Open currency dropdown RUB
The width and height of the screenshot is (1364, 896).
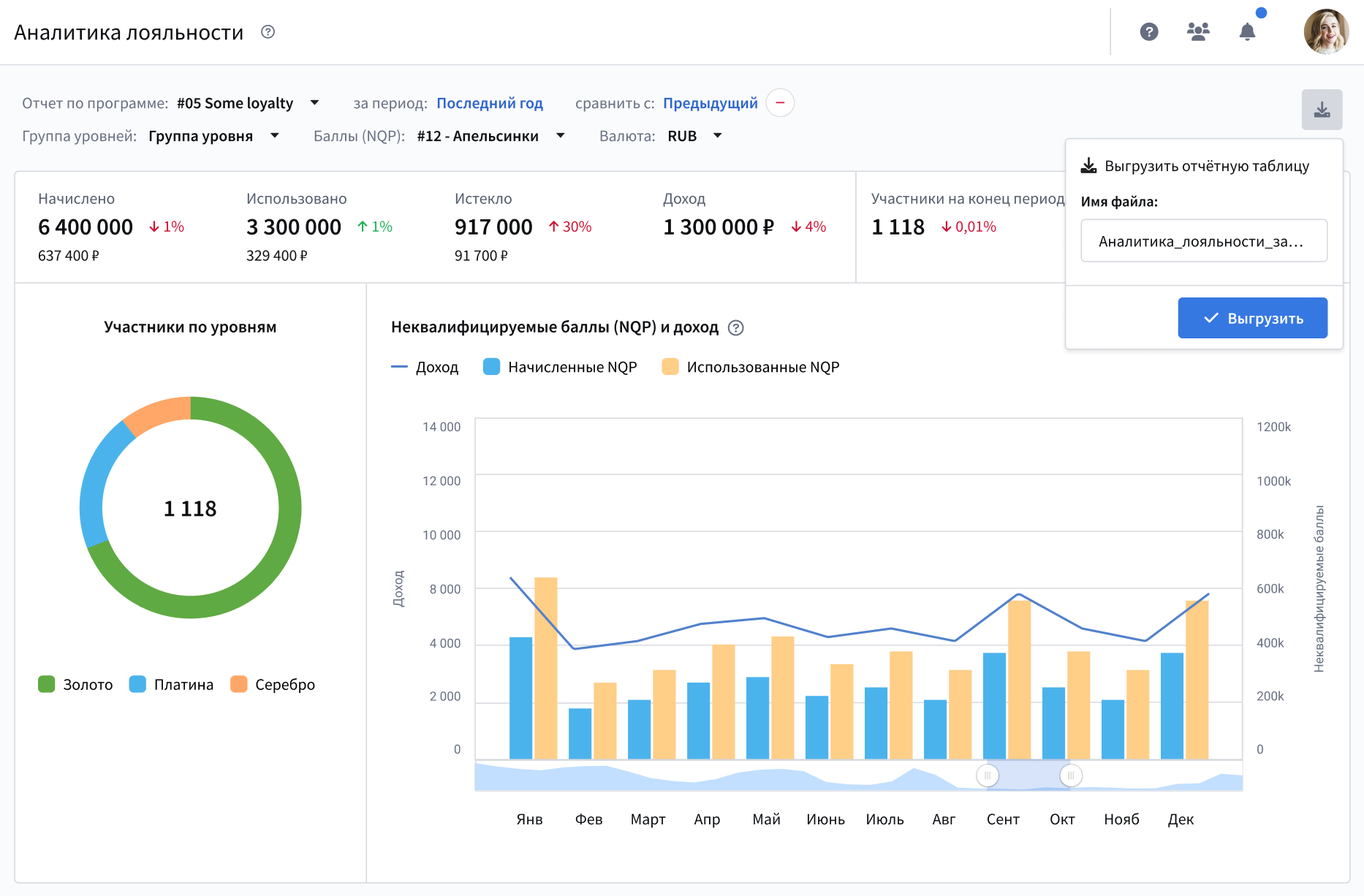pos(694,136)
